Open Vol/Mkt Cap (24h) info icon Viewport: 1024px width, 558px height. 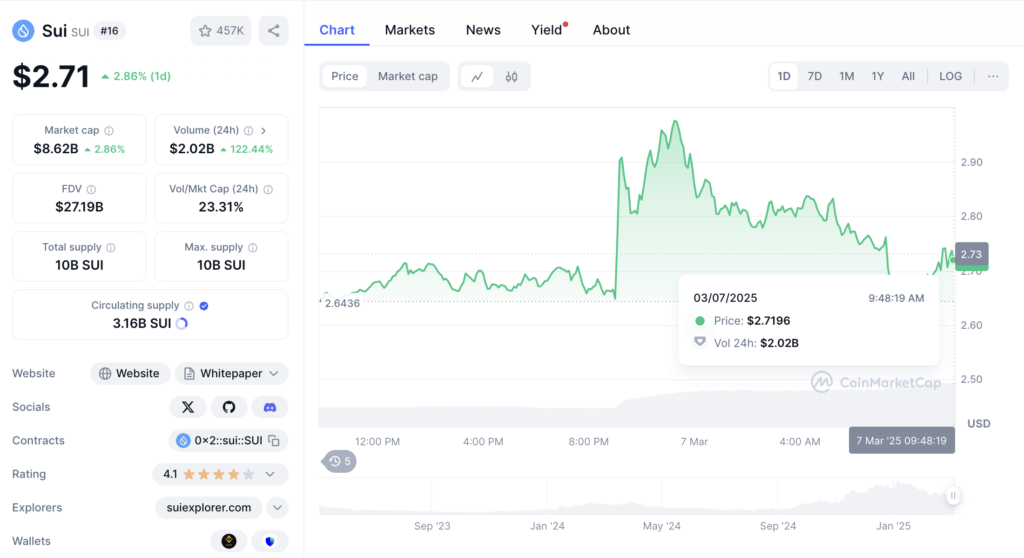coord(268,189)
